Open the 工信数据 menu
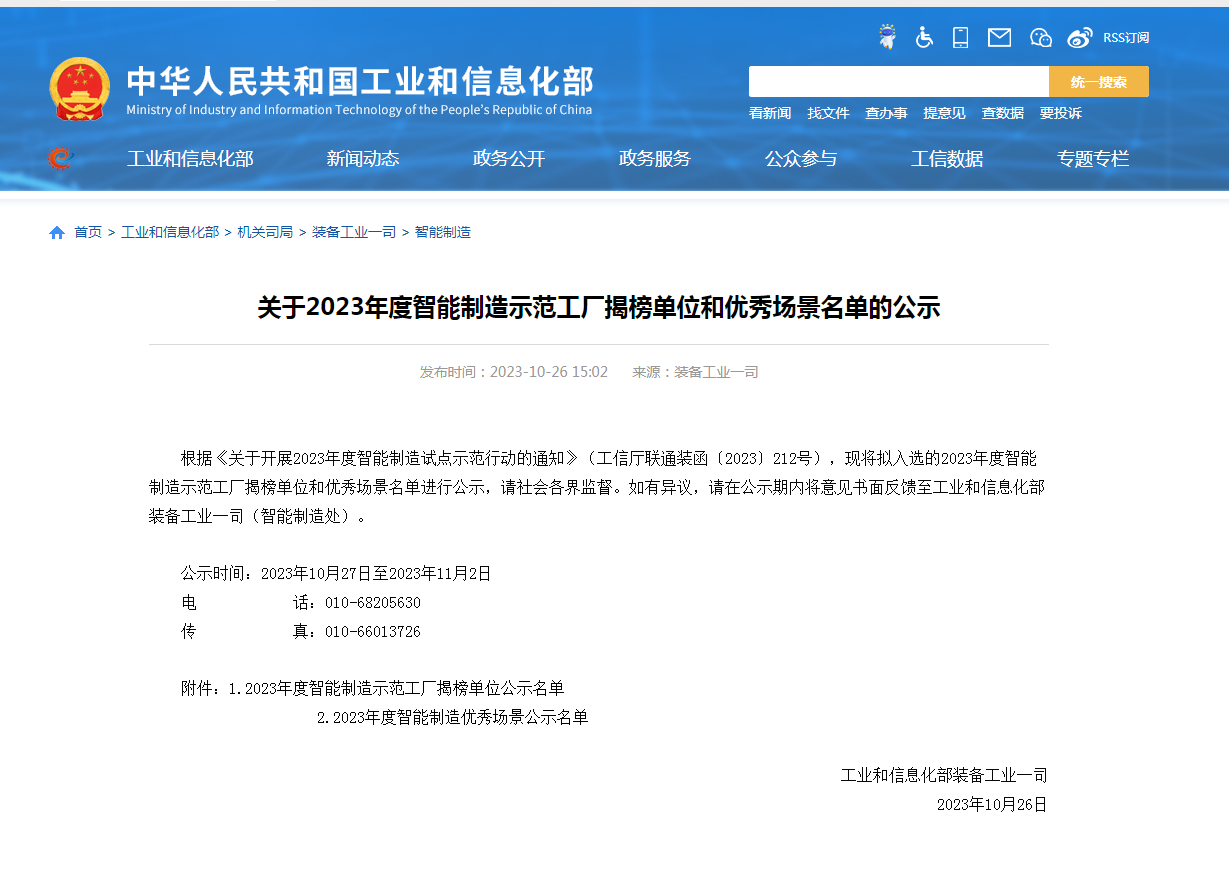1229x875 pixels. pos(948,158)
